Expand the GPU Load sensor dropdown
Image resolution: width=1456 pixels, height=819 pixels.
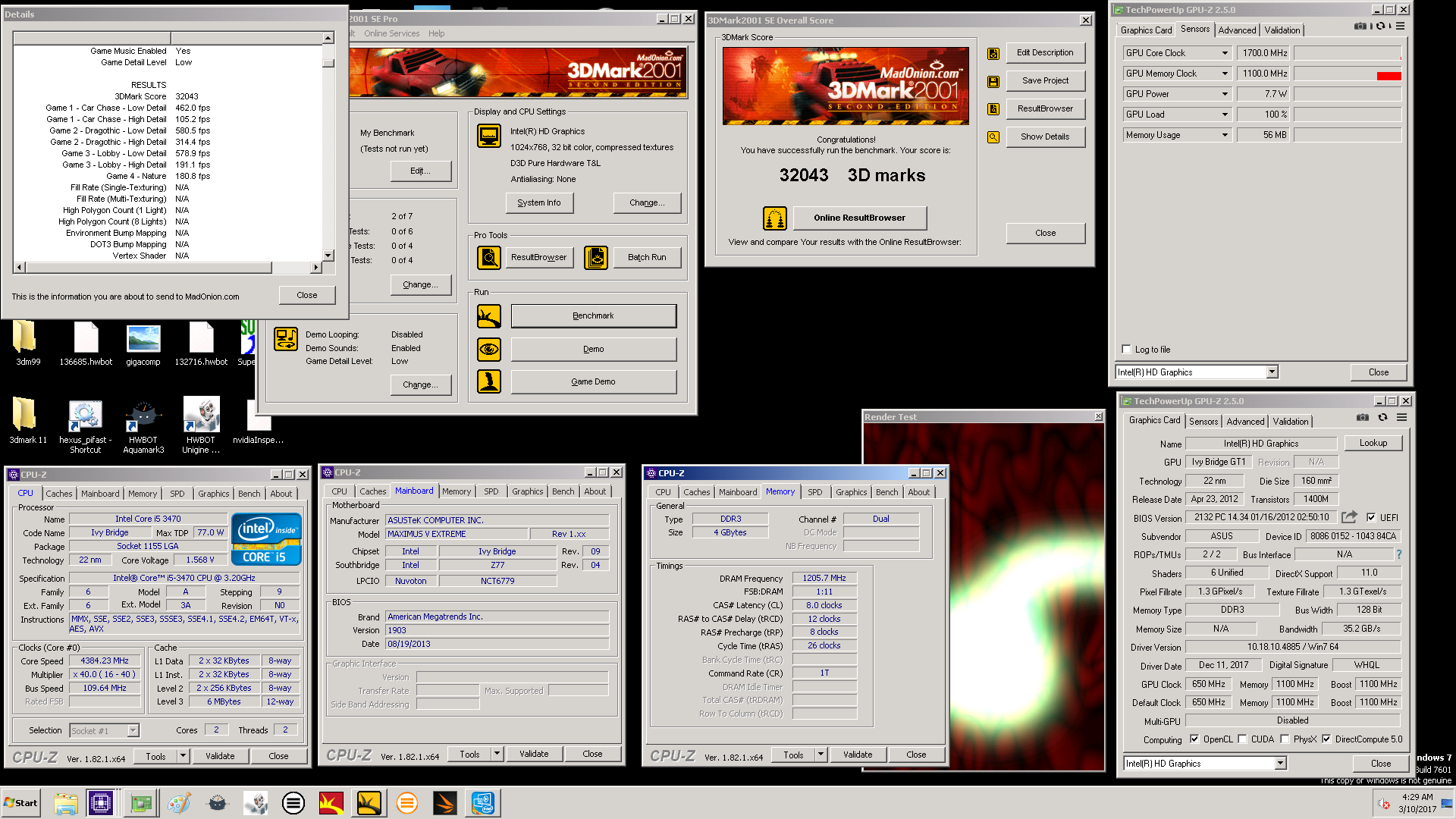click(x=1224, y=115)
